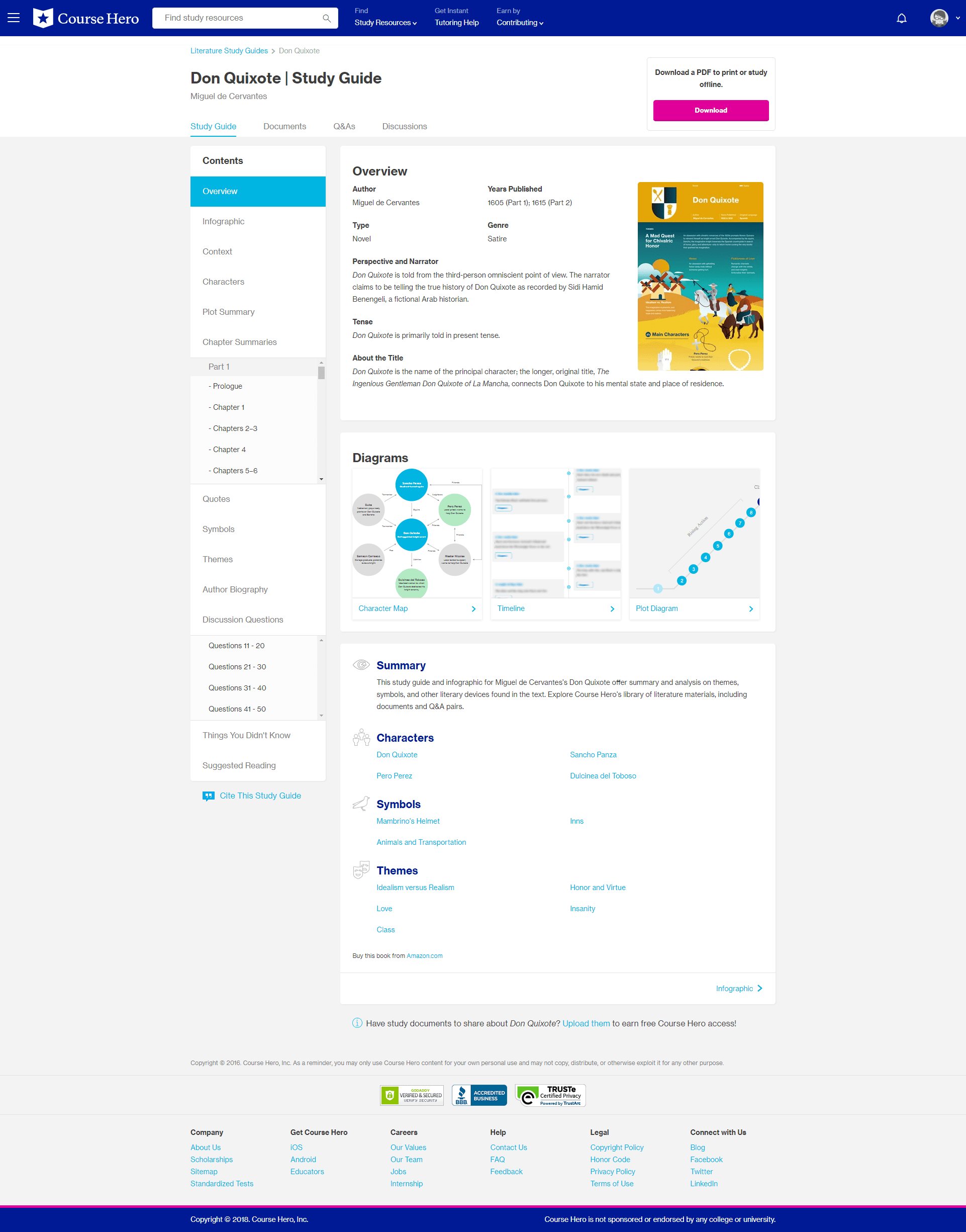Click the Upload them link

click(586, 1023)
